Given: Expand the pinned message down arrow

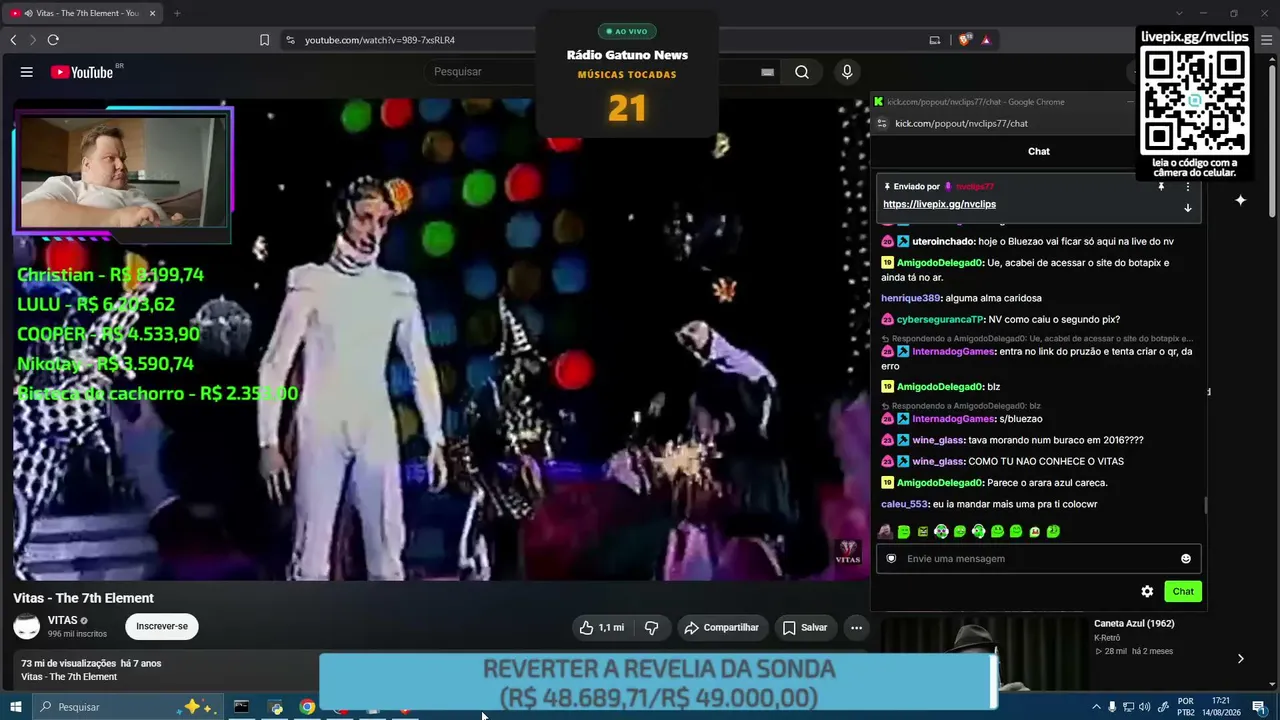Looking at the screenshot, I should tap(1188, 208).
